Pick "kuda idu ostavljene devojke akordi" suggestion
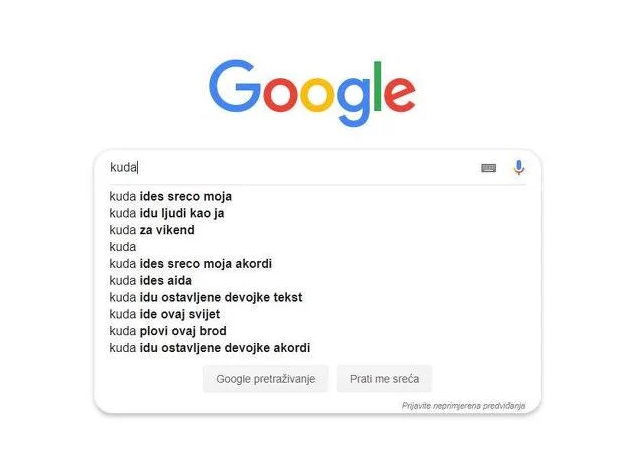 (210, 348)
